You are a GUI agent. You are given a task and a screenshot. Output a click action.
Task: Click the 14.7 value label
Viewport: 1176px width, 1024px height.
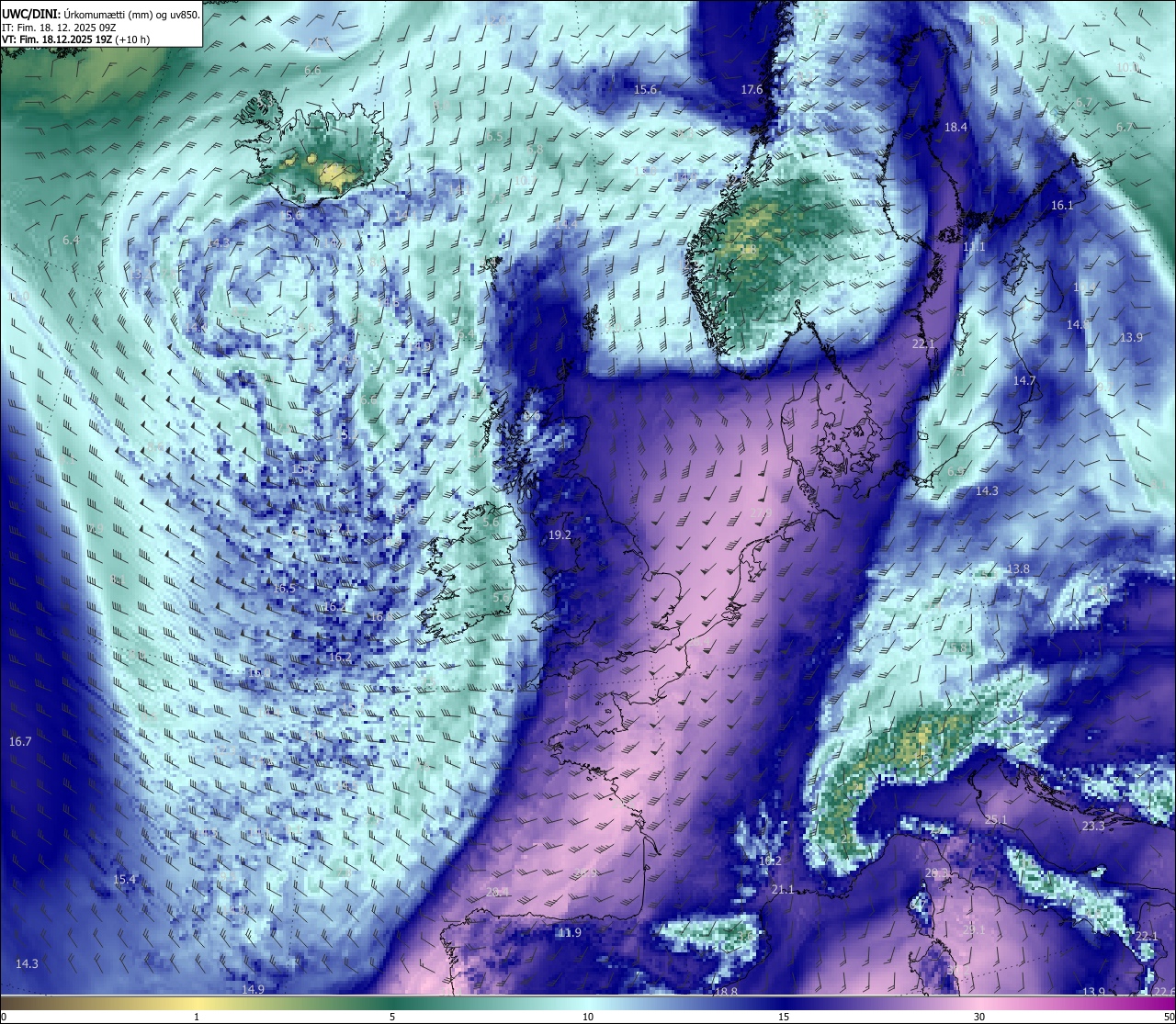pyautogui.click(x=1024, y=380)
